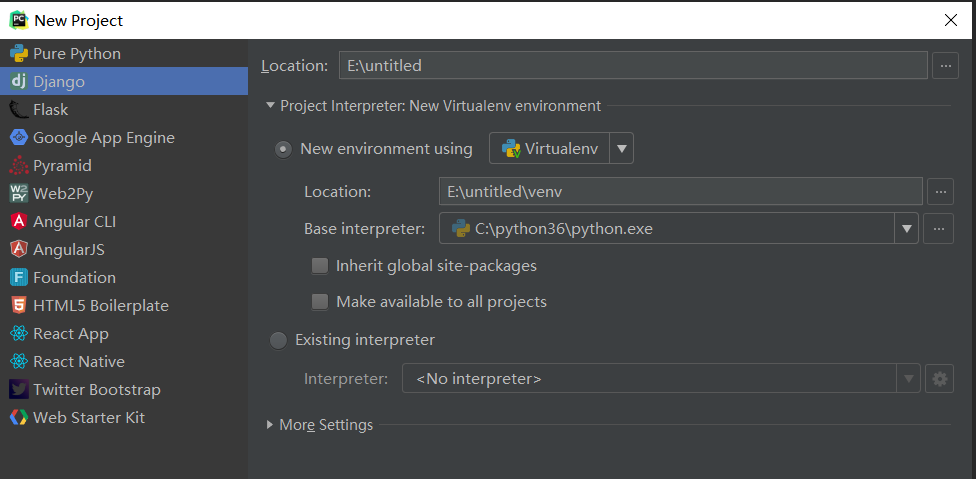Browse for project Location with ellipsis button

point(946,65)
